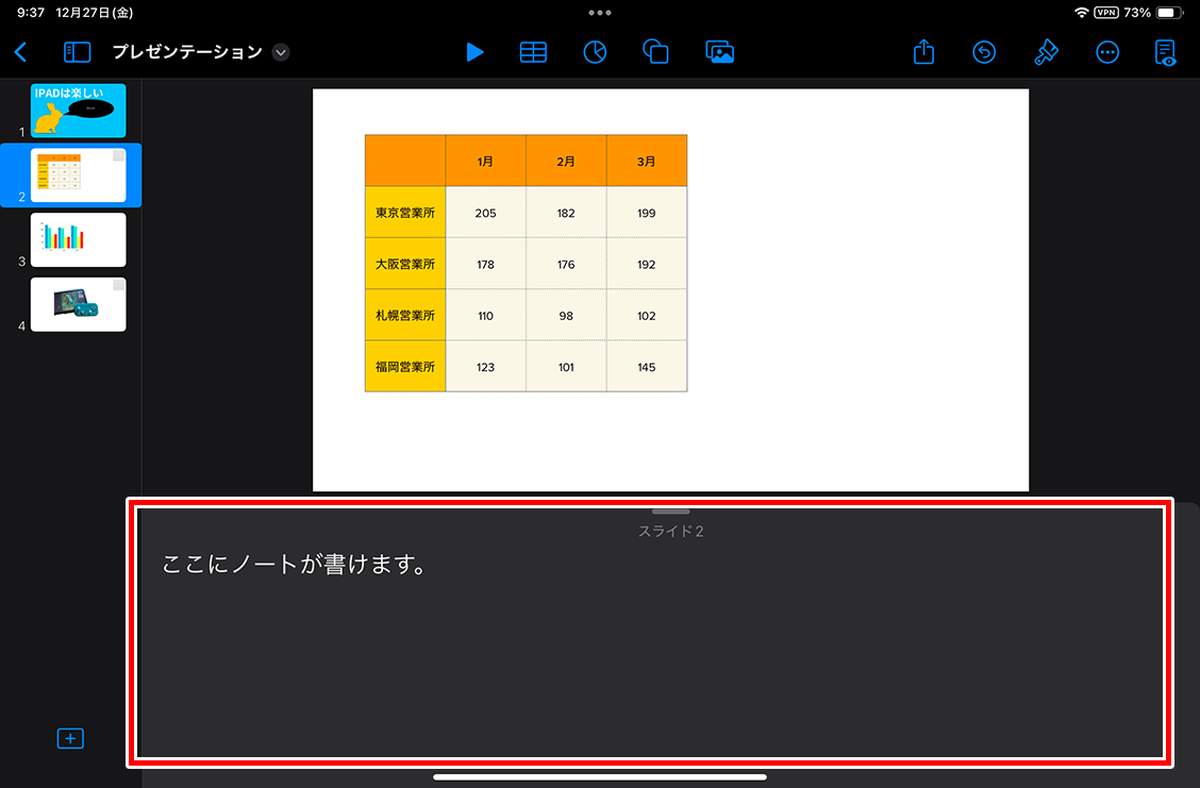This screenshot has width=1200, height=788.
Task: Open the プレゼンテーション title dropdown chevron
Action: pos(281,52)
